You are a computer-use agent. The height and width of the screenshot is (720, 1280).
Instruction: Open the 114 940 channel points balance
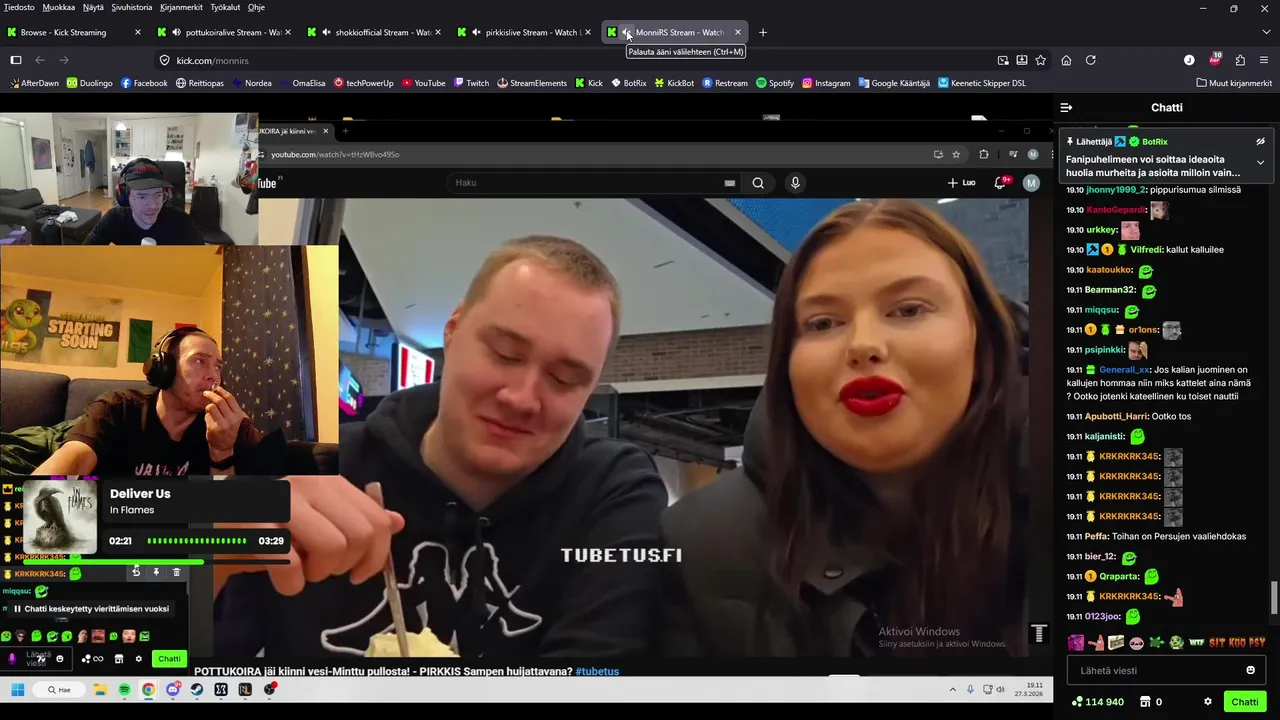1097,702
